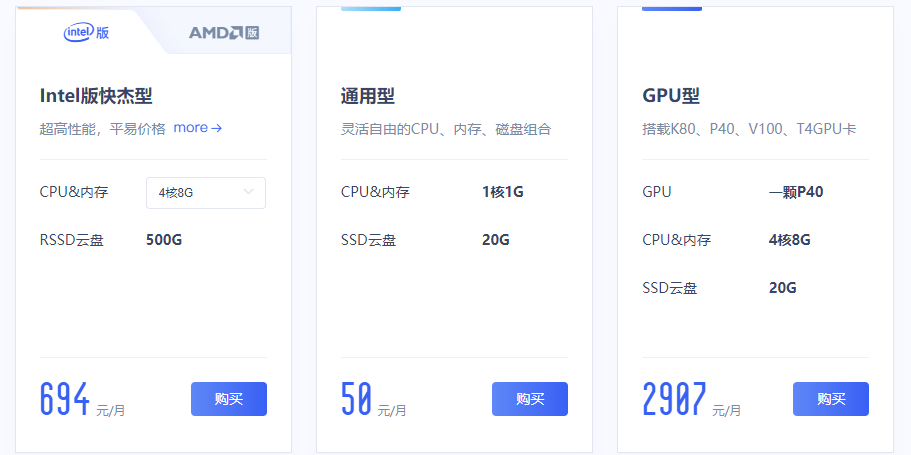Click the 500G RSSD云盘 value
This screenshot has width=911, height=455.
tap(164, 240)
